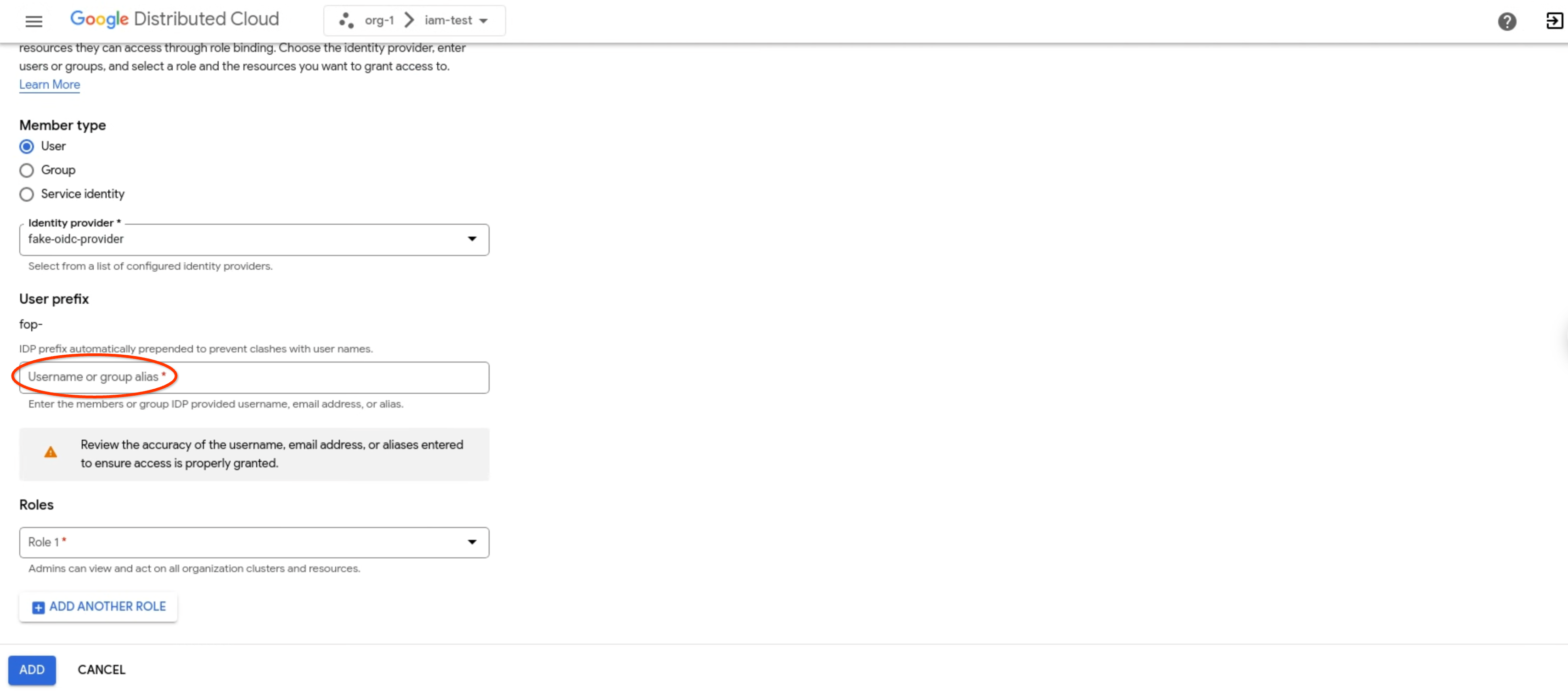Select the Group member type

click(27, 170)
